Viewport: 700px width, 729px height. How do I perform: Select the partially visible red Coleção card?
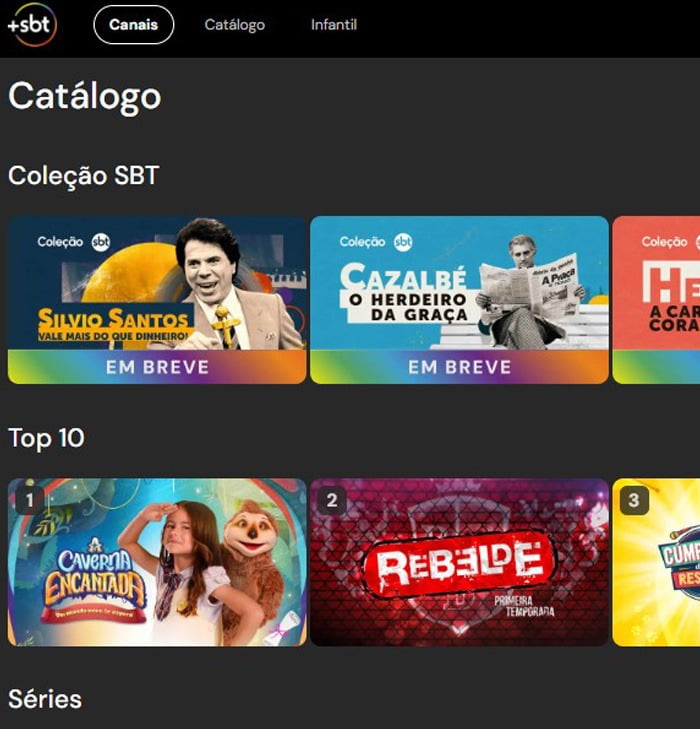pyautogui.click(x=656, y=300)
